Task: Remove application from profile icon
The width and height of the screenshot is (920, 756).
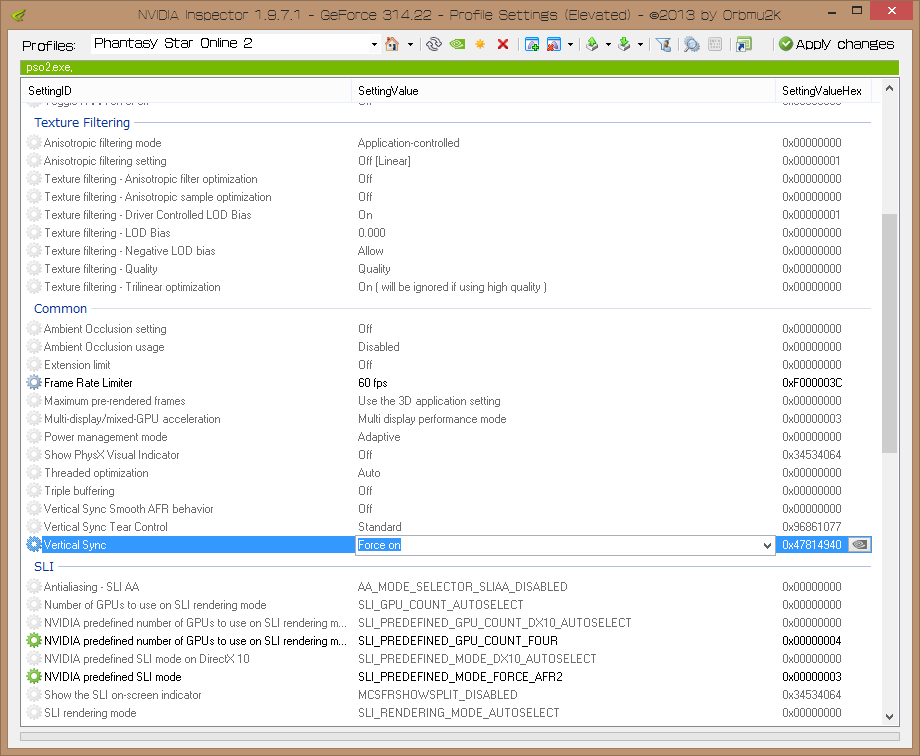Action: (x=553, y=44)
